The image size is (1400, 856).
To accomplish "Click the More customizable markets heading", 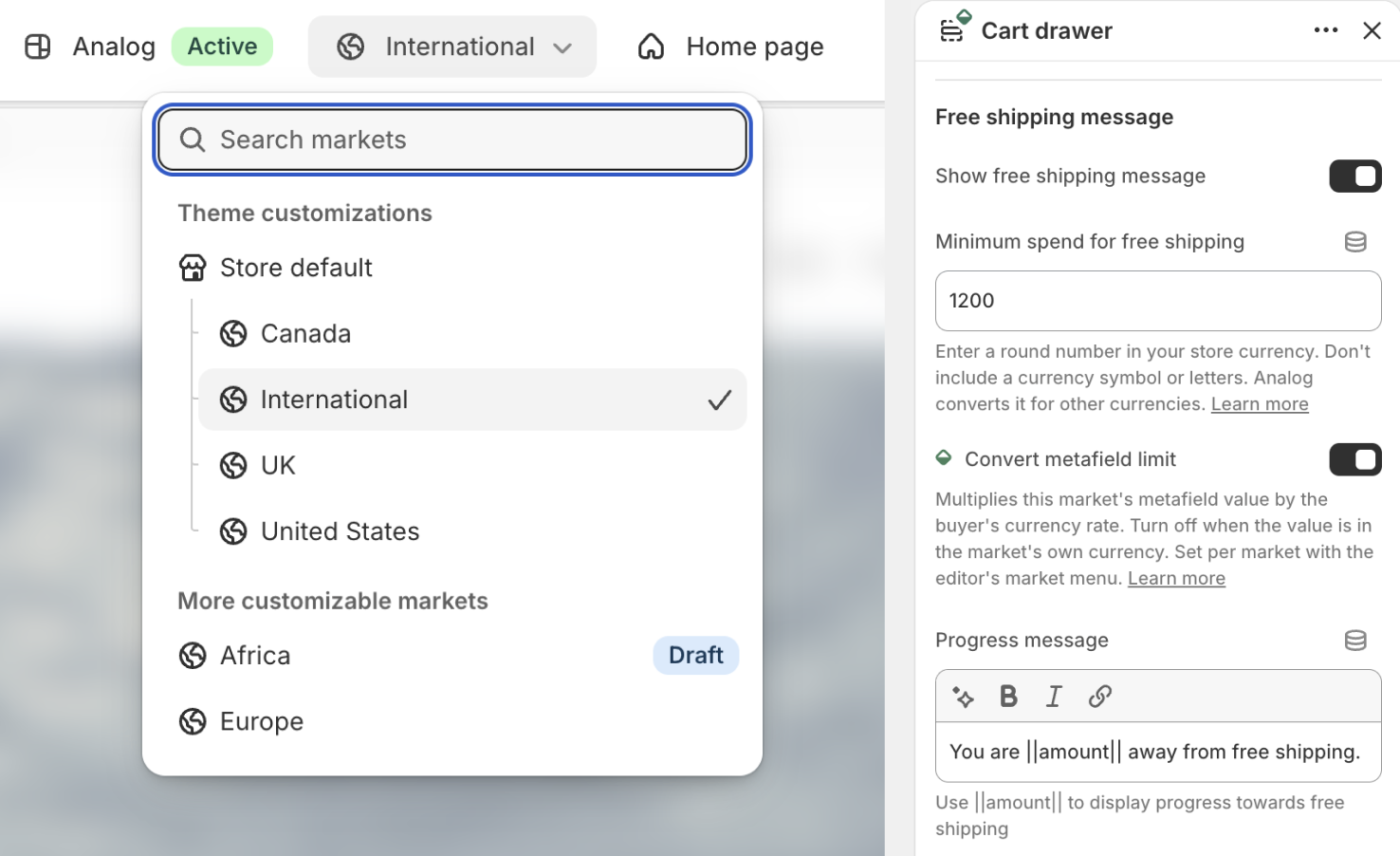I will [x=333, y=602].
